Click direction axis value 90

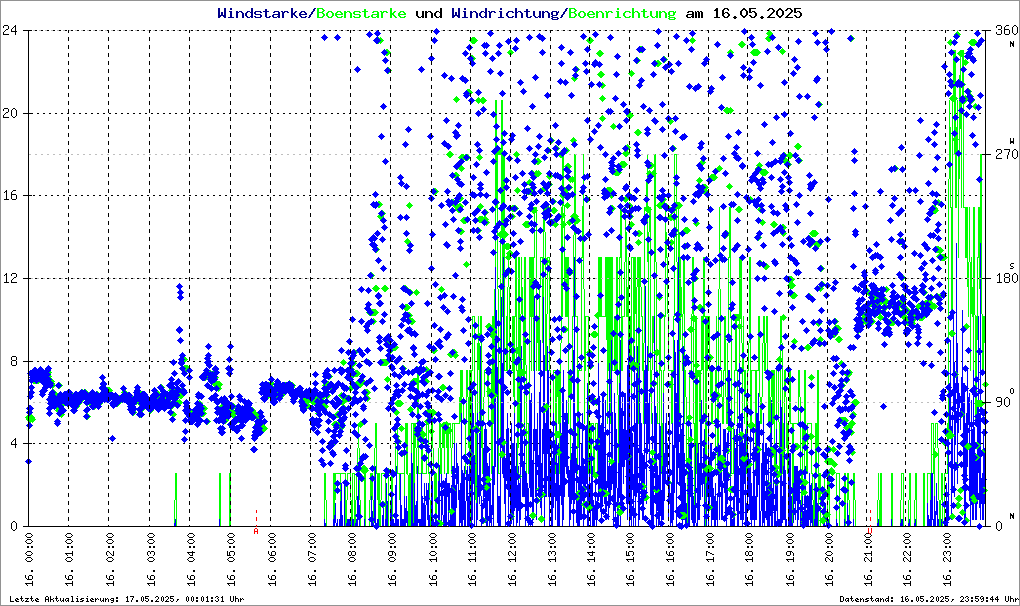(x=1002, y=402)
